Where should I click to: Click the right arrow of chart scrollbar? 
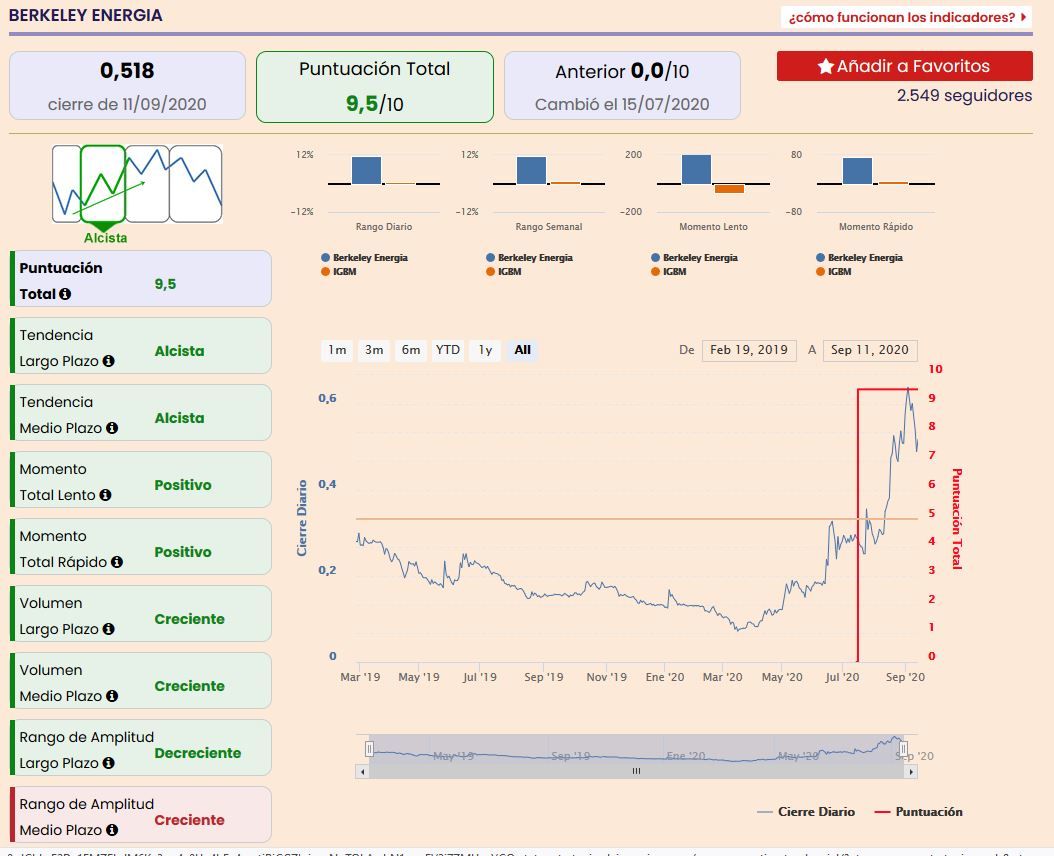tap(911, 771)
